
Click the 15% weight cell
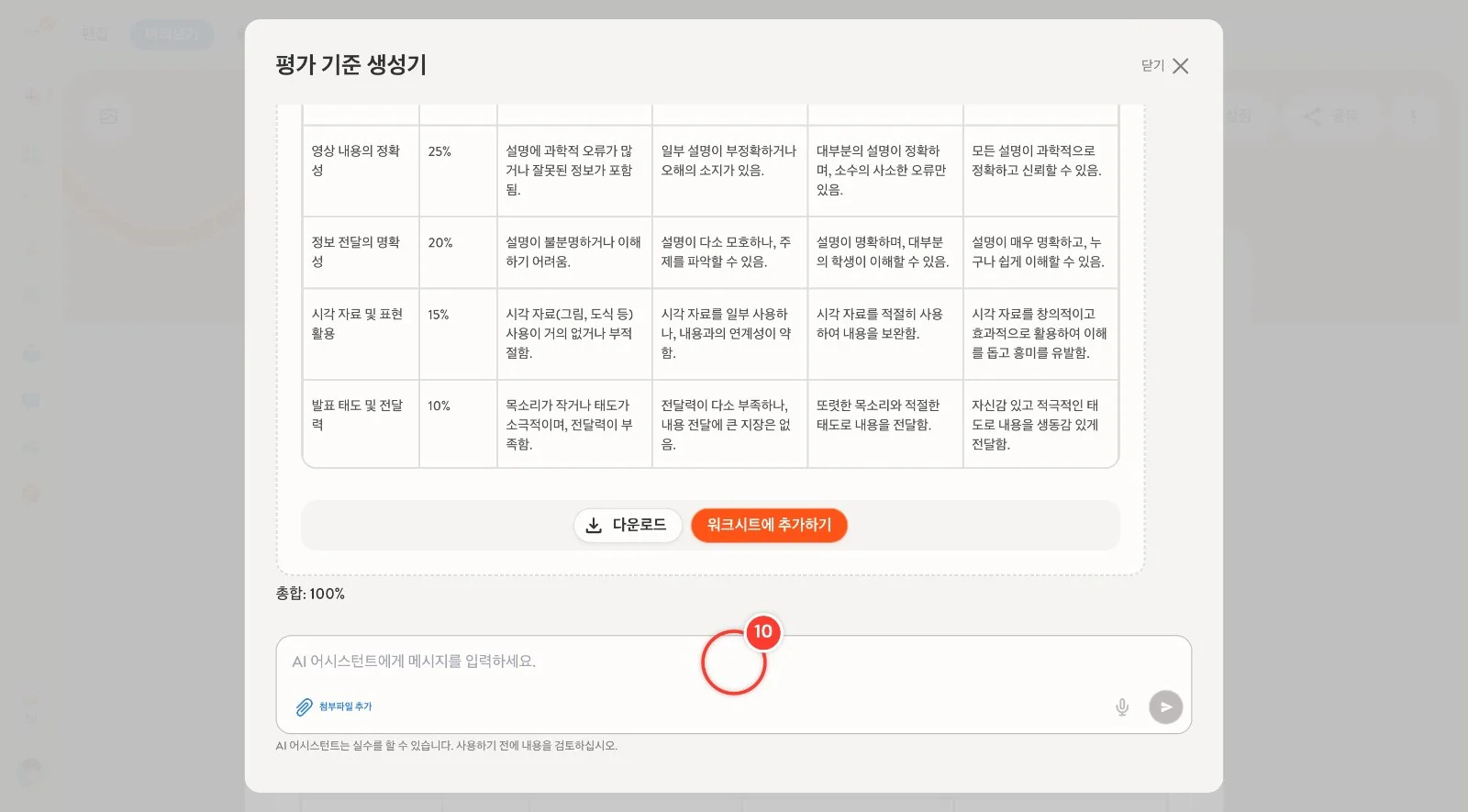(458, 334)
